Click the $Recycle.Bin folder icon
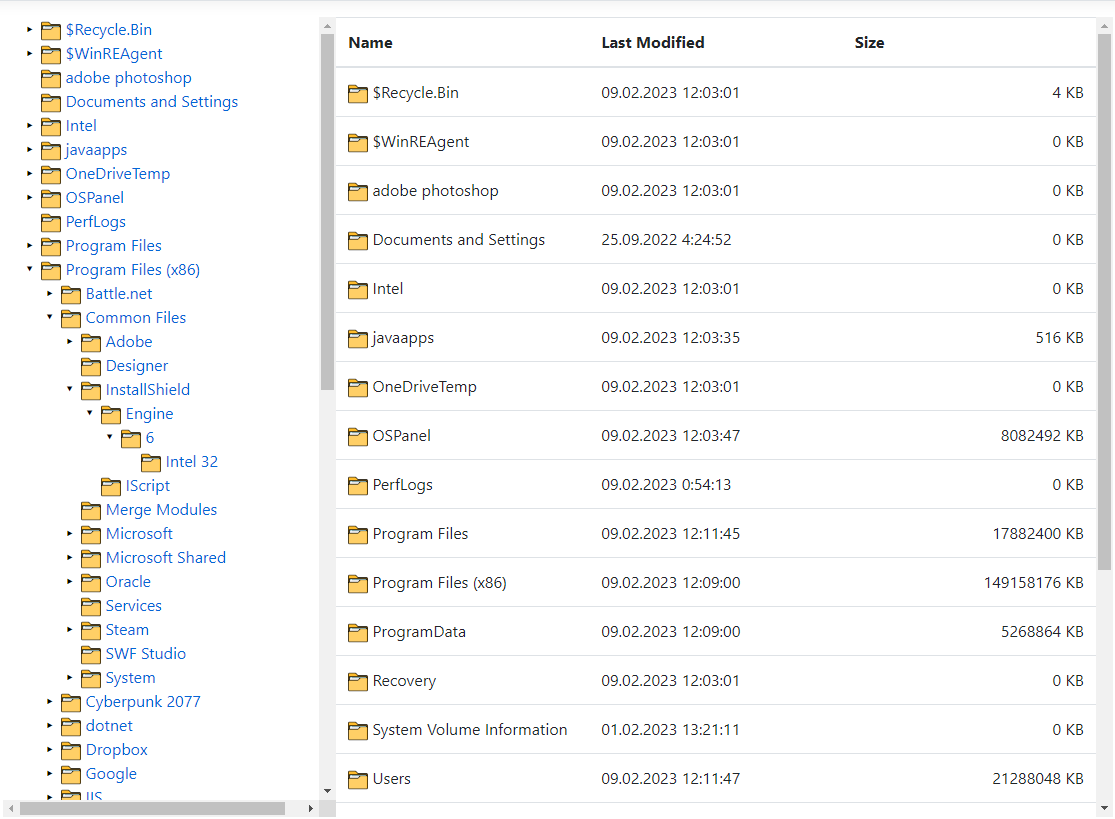The image size is (1115, 819). [x=358, y=92]
